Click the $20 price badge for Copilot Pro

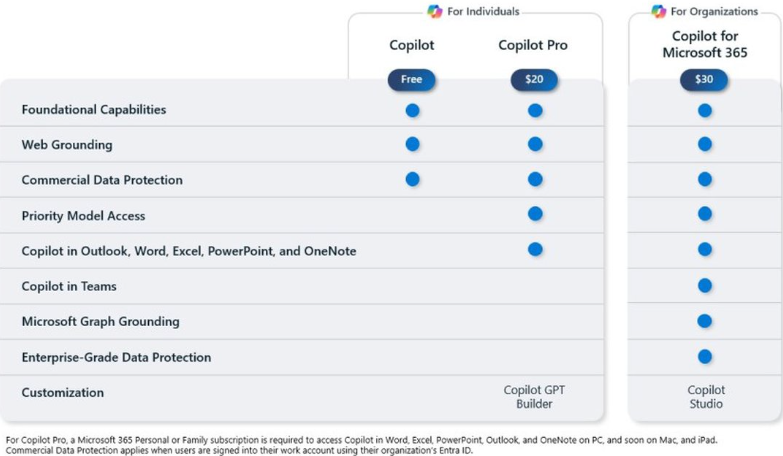click(x=534, y=80)
